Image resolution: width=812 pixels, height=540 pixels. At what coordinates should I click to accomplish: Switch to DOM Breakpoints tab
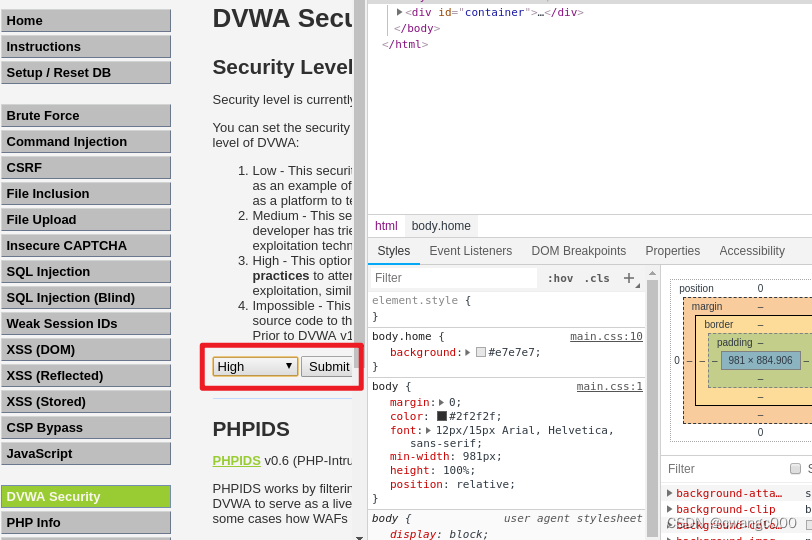point(578,251)
